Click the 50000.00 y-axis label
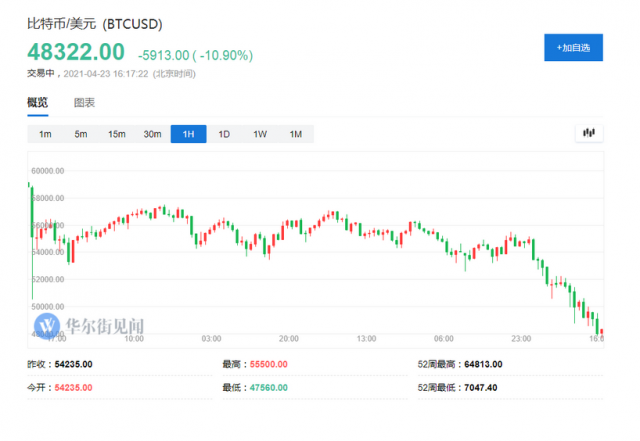This screenshot has width=640, height=441. pyautogui.click(x=48, y=307)
